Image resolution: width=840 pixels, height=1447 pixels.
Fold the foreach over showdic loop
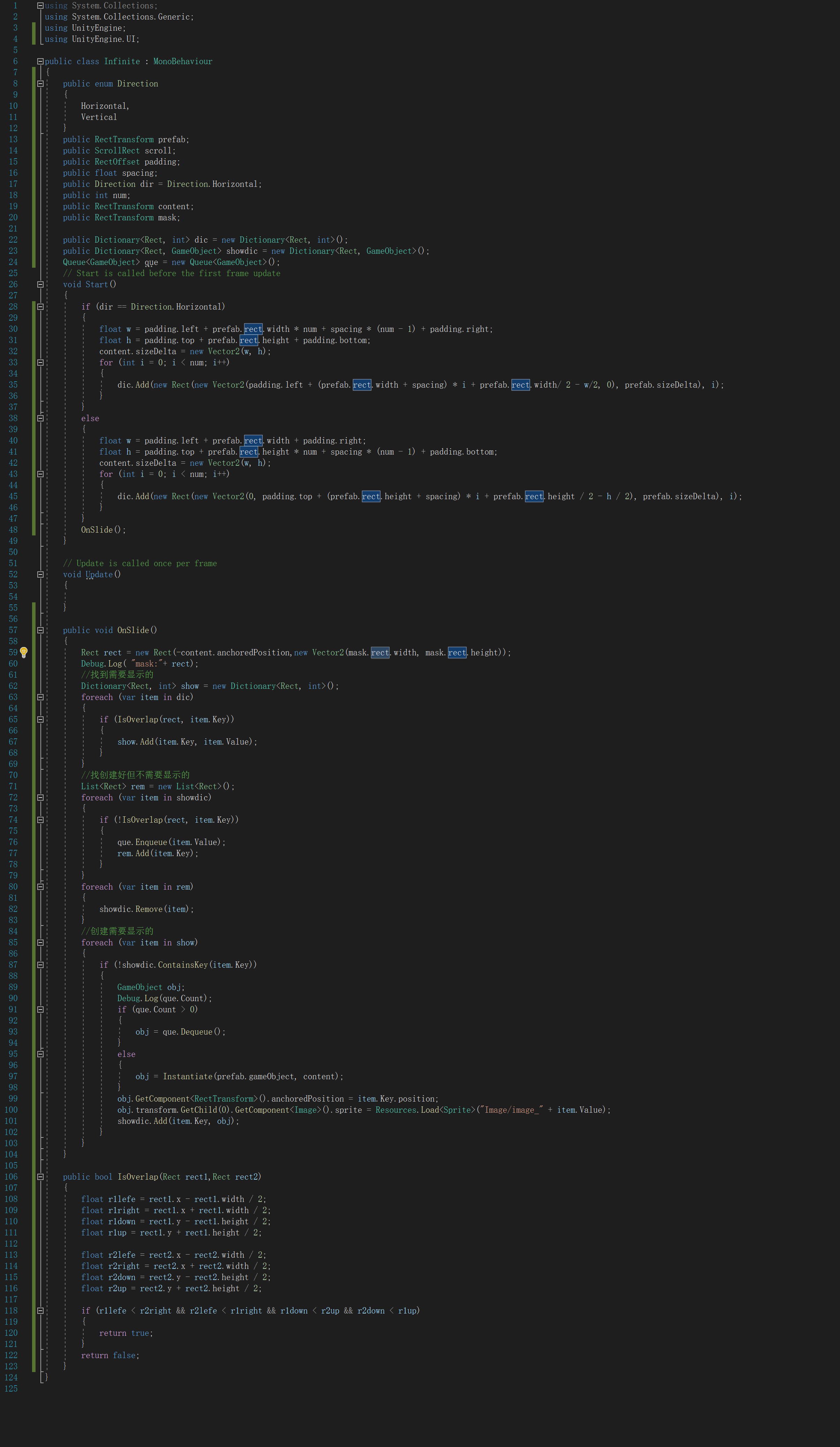(40, 798)
